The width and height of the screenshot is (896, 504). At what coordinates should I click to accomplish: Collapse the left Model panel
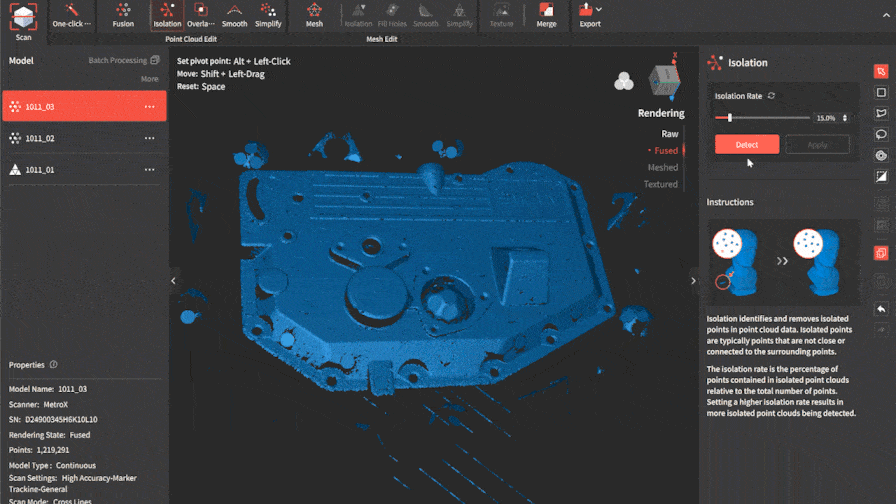(x=173, y=281)
